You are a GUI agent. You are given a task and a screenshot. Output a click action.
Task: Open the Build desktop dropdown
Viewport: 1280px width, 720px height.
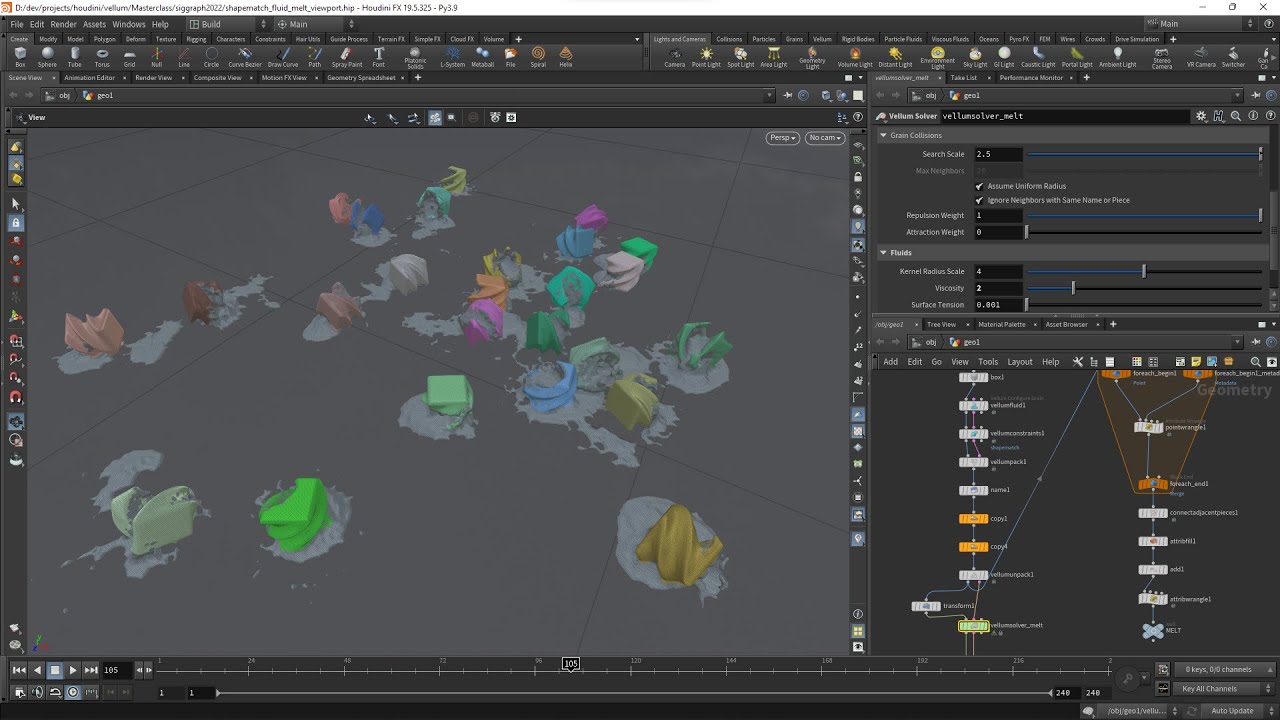(x=227, y=24)
